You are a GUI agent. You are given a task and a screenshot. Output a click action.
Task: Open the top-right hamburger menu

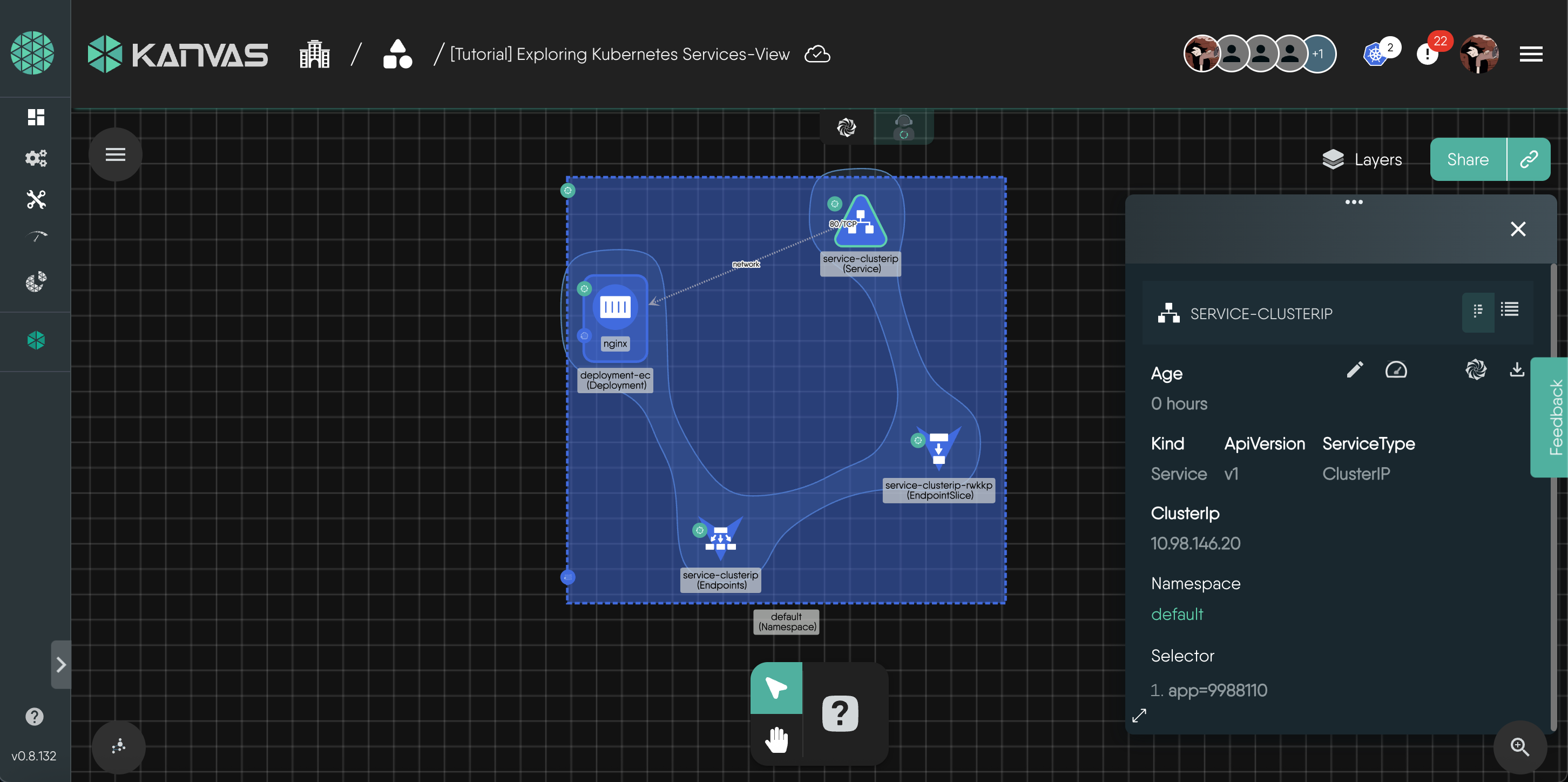[1530, 55]
